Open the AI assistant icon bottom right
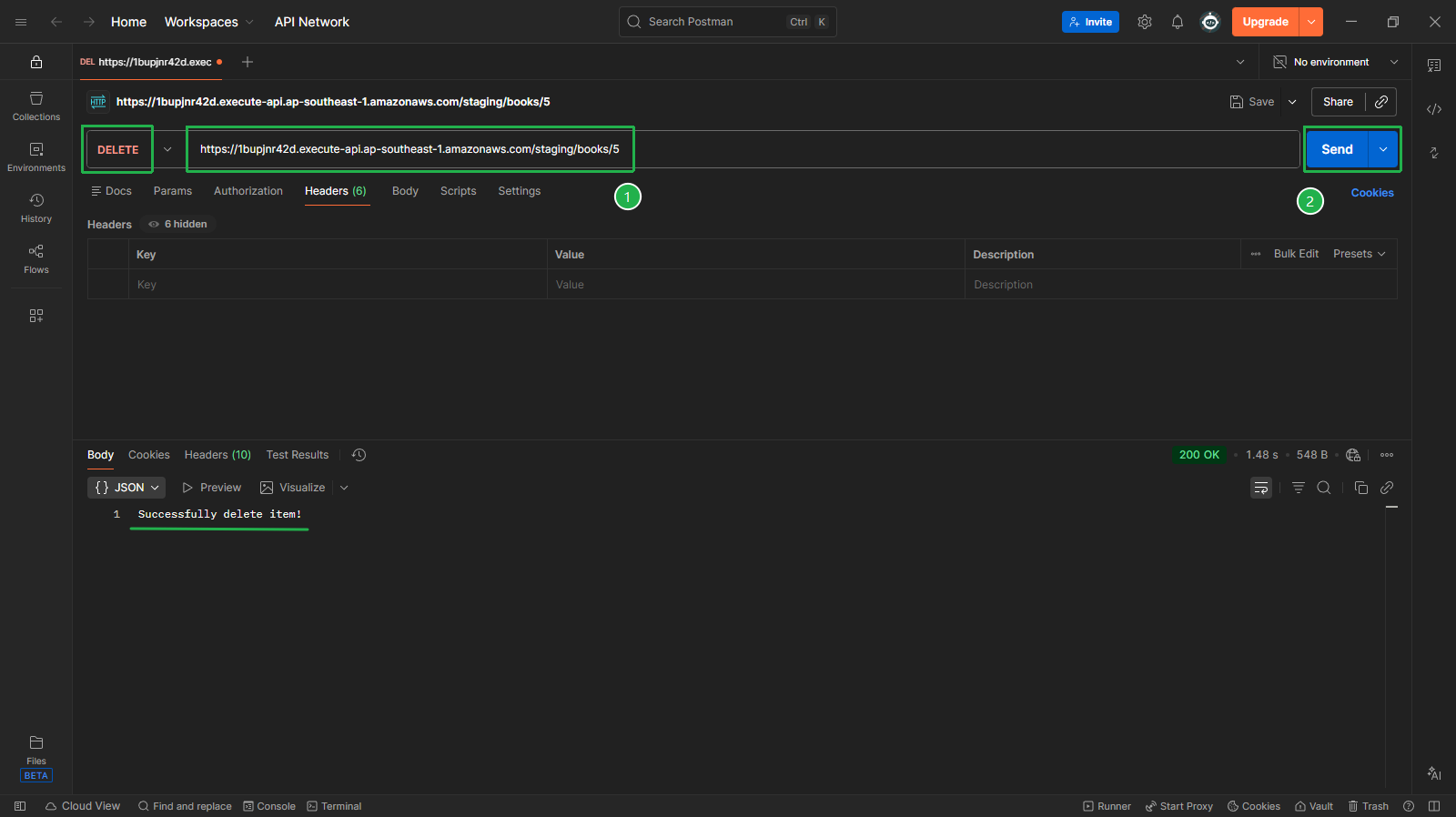This screenshot has height=817, width=1456. tap(1434, 773)
